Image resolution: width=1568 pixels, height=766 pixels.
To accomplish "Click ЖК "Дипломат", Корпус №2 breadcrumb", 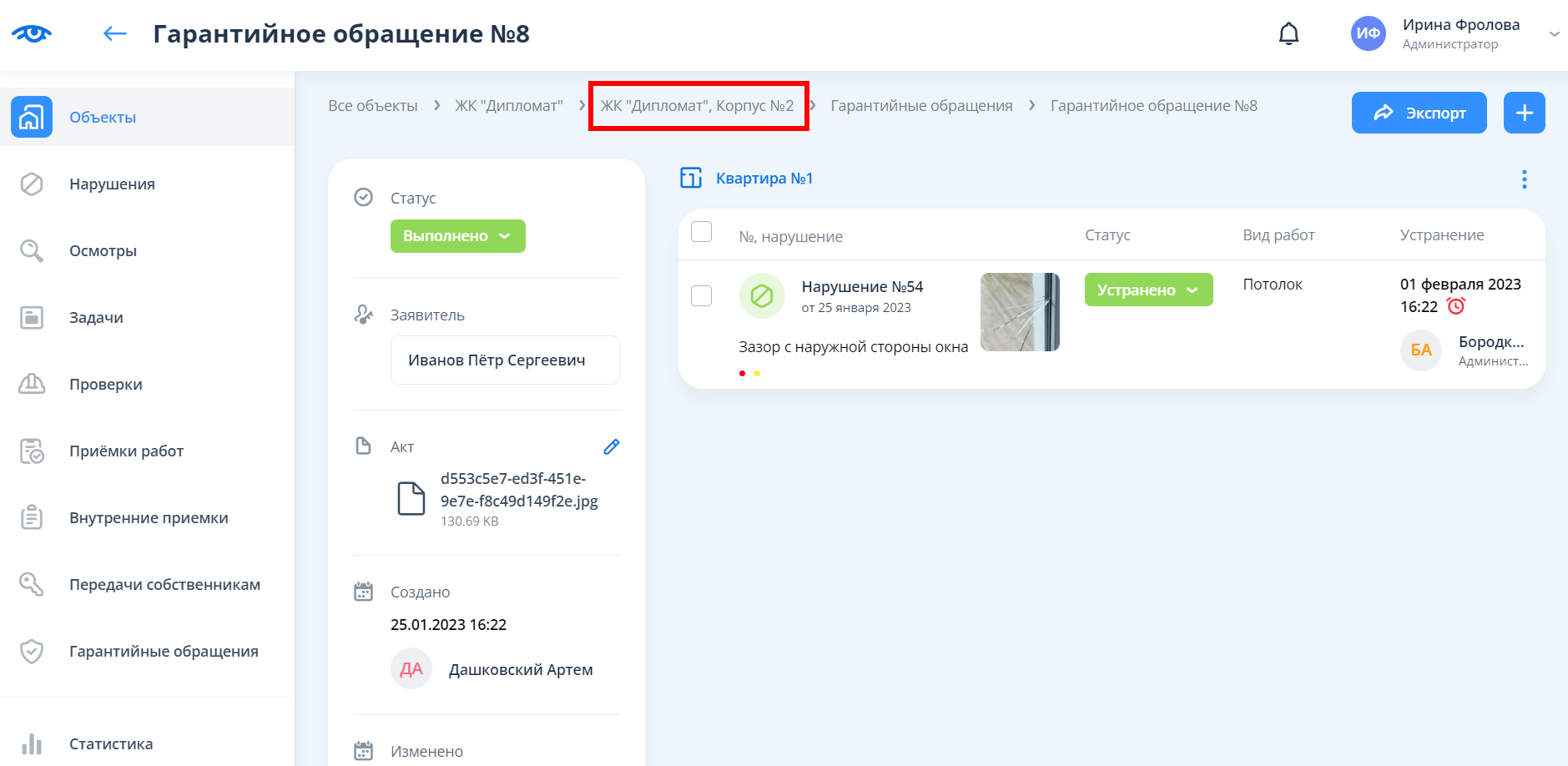I will [x=697, y=106].
